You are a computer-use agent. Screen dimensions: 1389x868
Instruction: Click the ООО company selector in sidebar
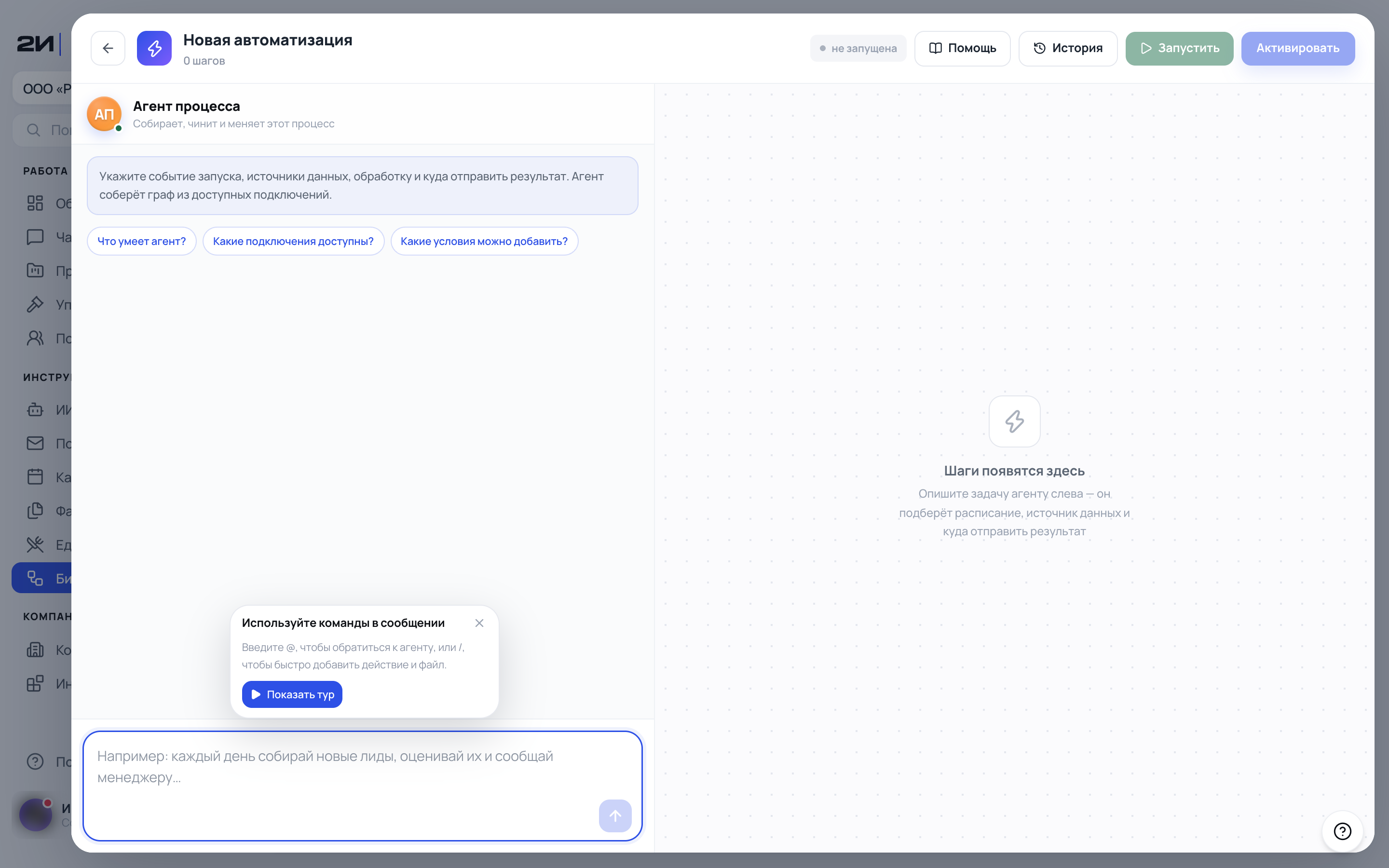(42, 88)
